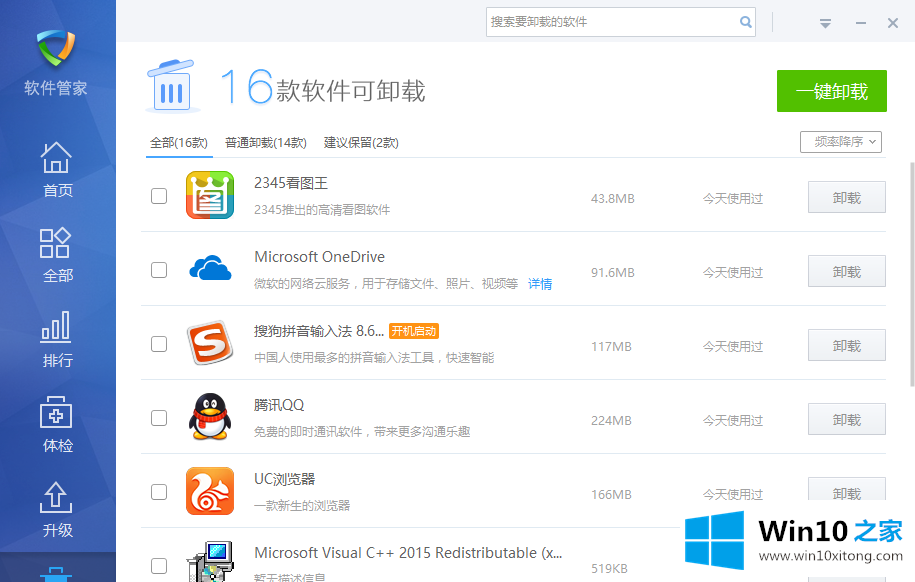
Task: Click the 519KB size value
Action: tap(609, 569)
